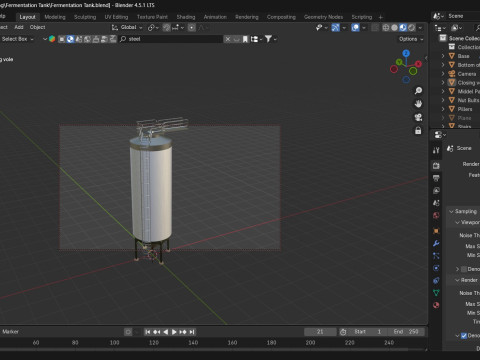Viewport: 480px width, 360px height.
Task: Open Tool properties tab
Action: pyautogui.click(x=436, y=150)
